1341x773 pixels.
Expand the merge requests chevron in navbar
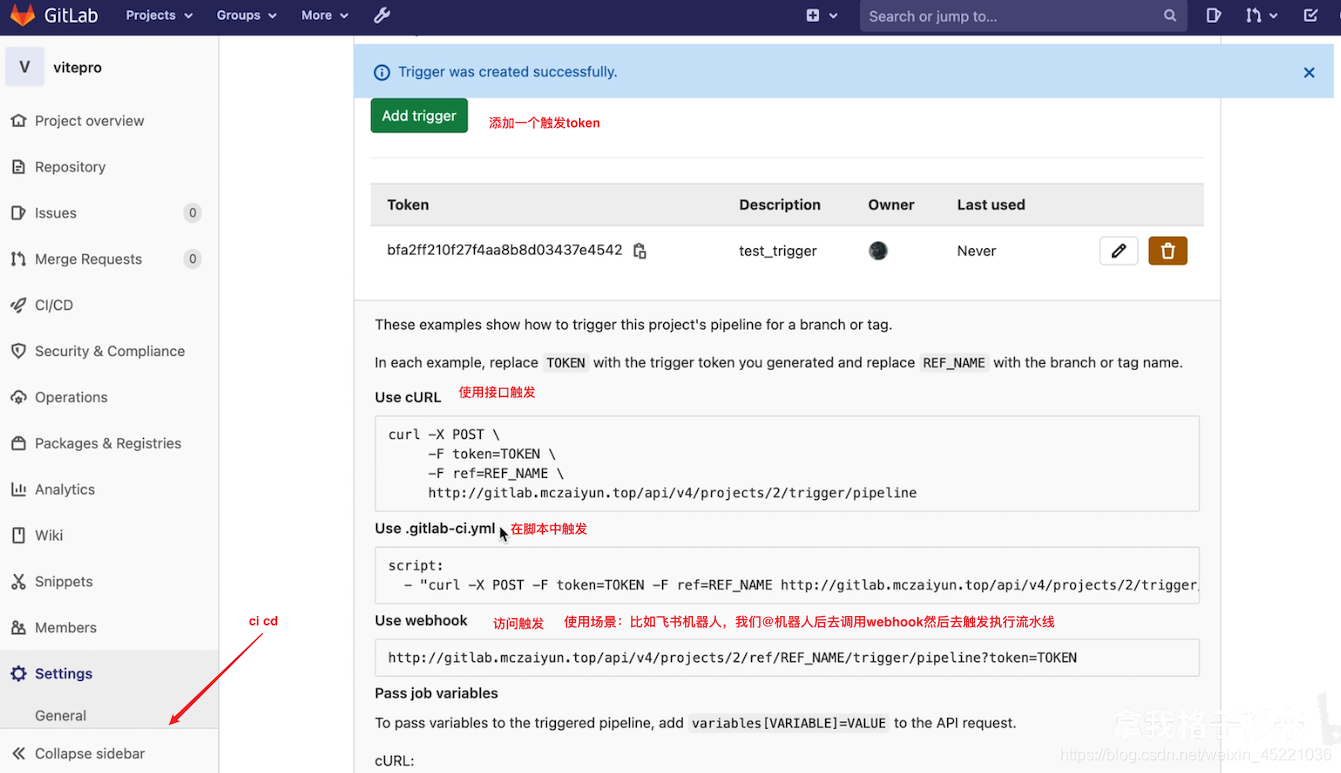point(1273,15)
